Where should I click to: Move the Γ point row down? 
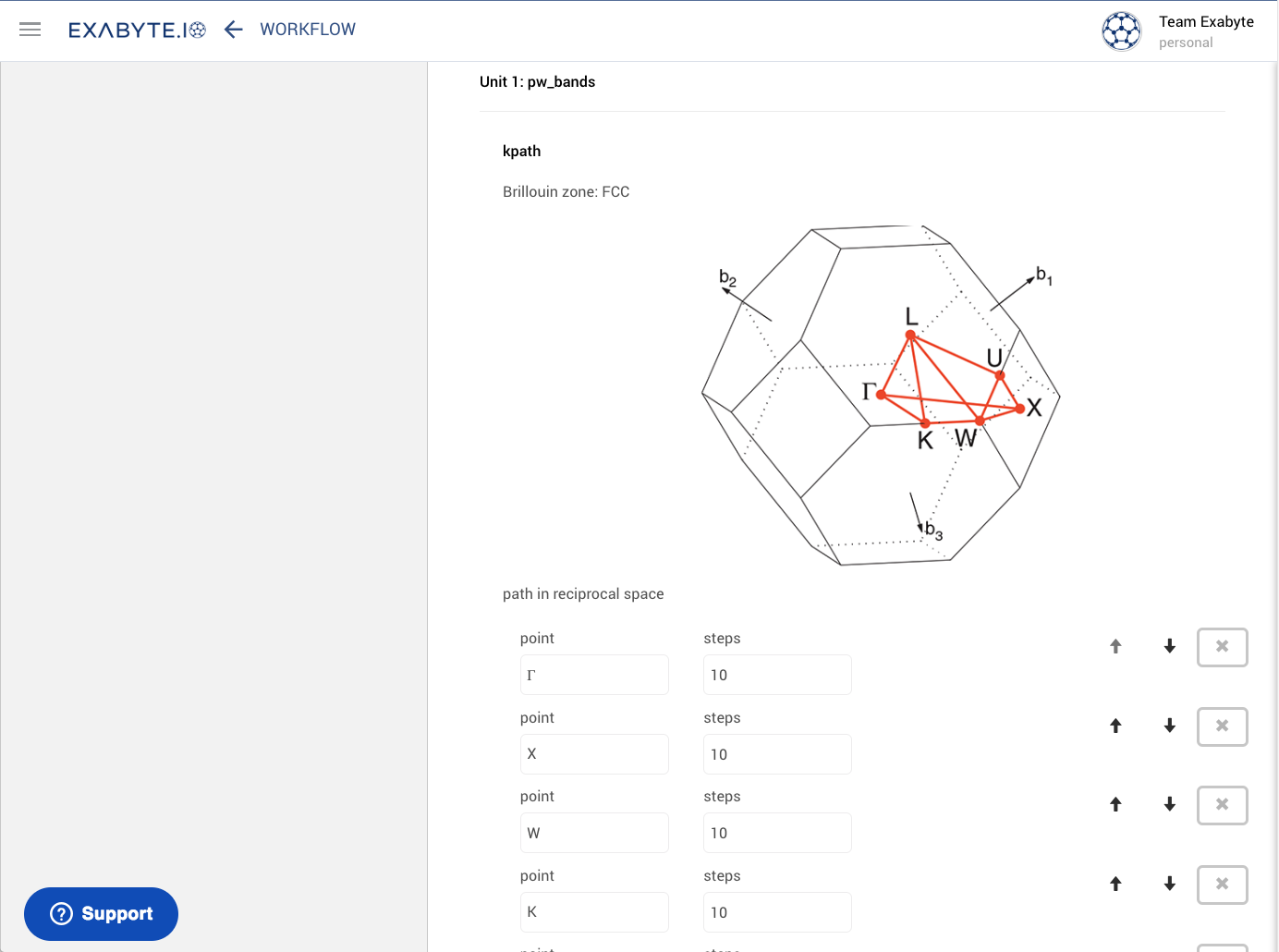coord(1169,647)
